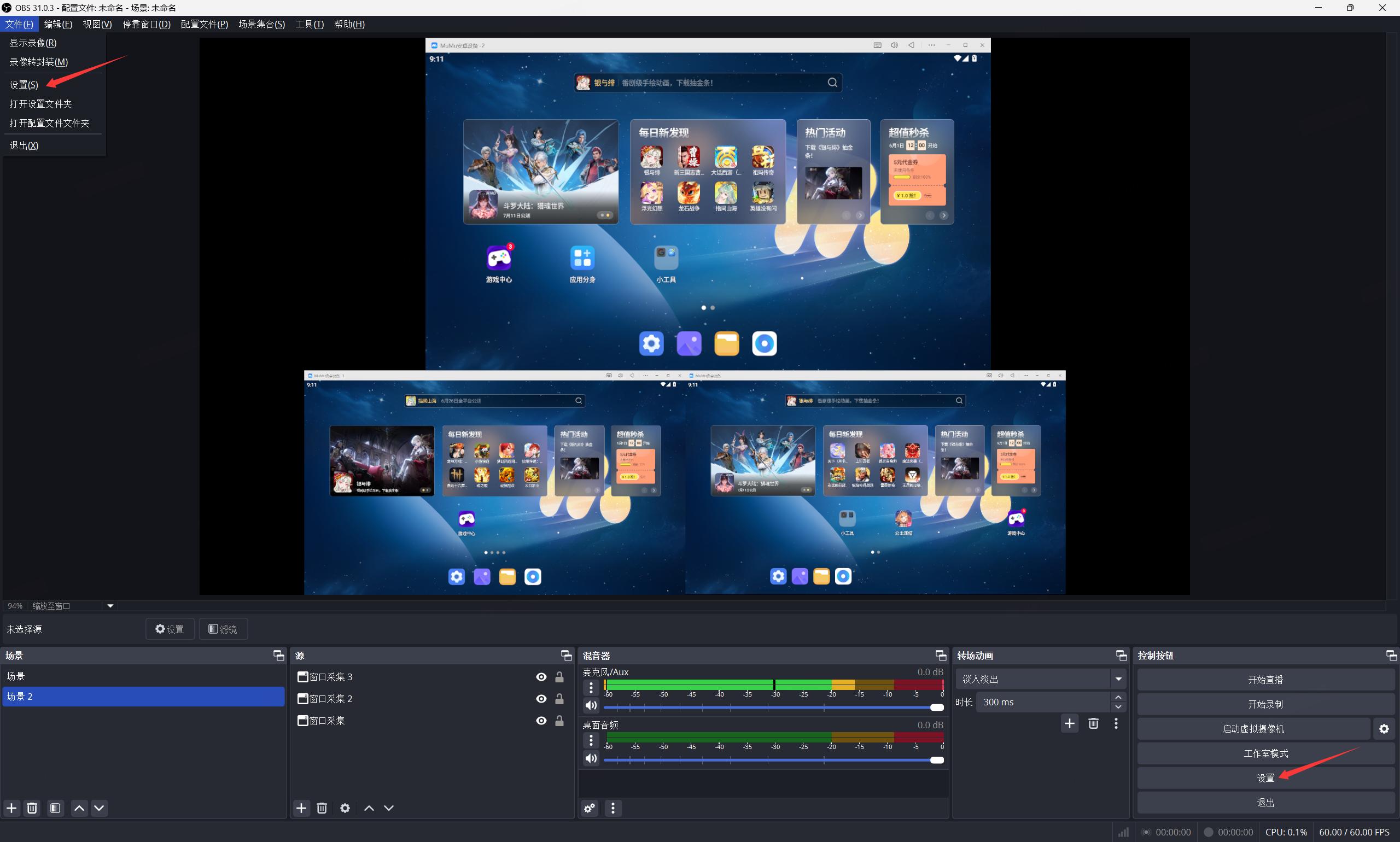Image resolution: width=1400 pixels, height=842 pixels.
Task: Add a new scene with plus icon
Action: [11, 808]
